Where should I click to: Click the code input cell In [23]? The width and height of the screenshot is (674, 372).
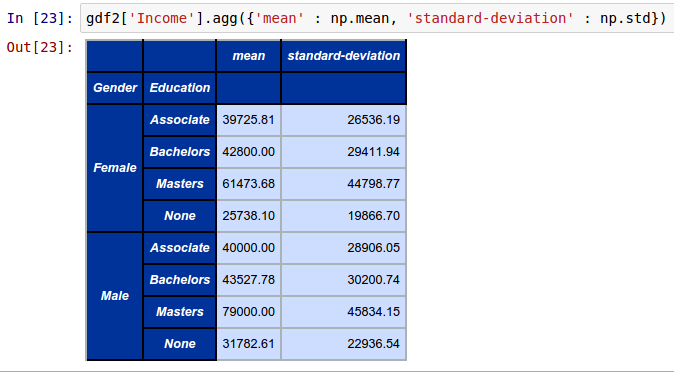click(377, 18)
